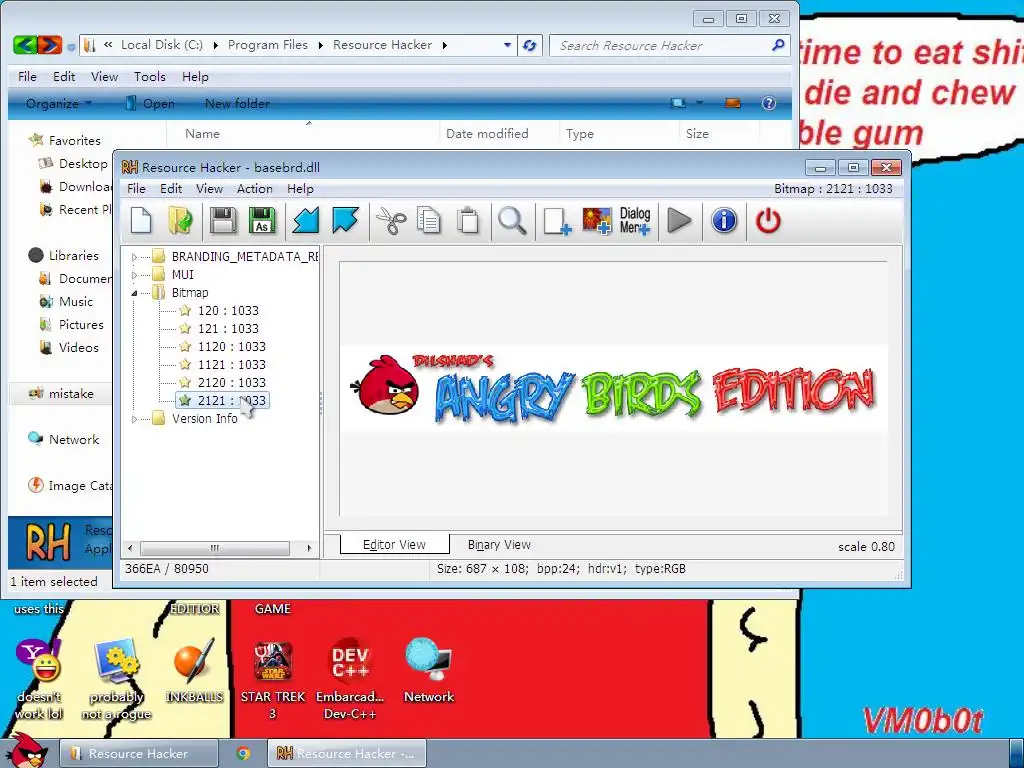Open Resource Hacker Help menu
This screenshot has width=1024, height=768.
click(x=300, y=189)
